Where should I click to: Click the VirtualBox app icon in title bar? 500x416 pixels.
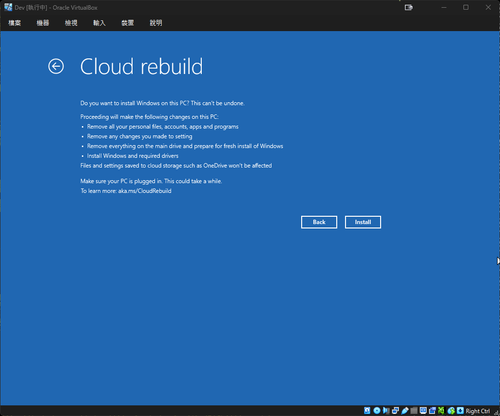click(x=8, y=7)
